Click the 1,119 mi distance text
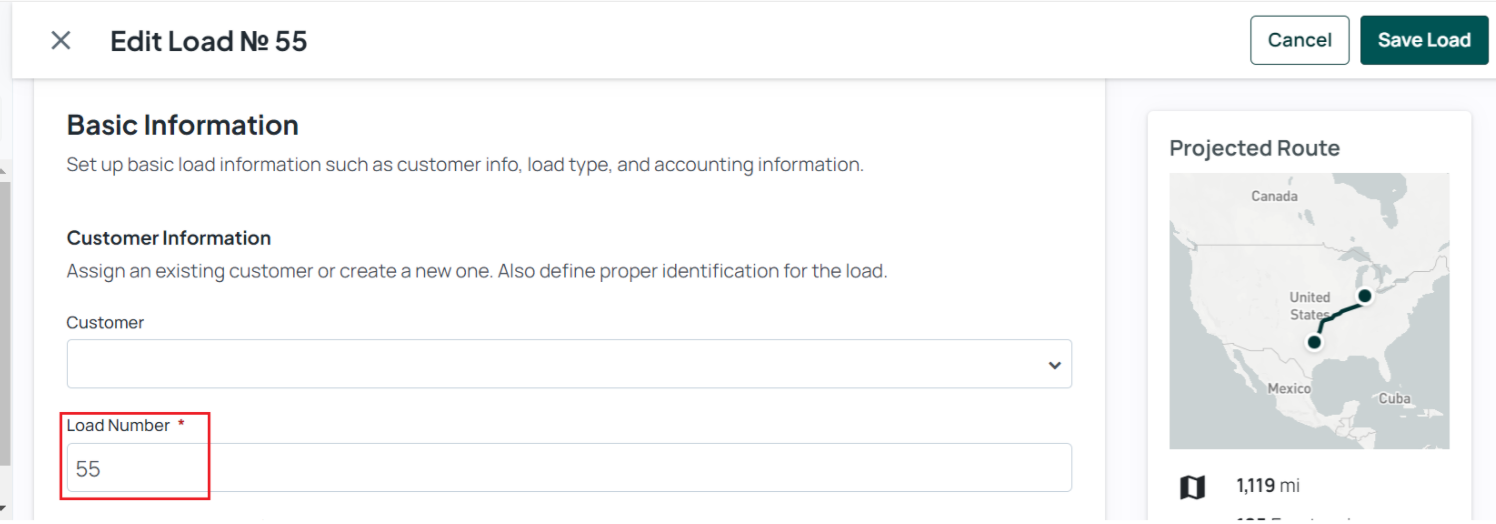This screenshot has height=524, width=1496. click(1268, 486)
